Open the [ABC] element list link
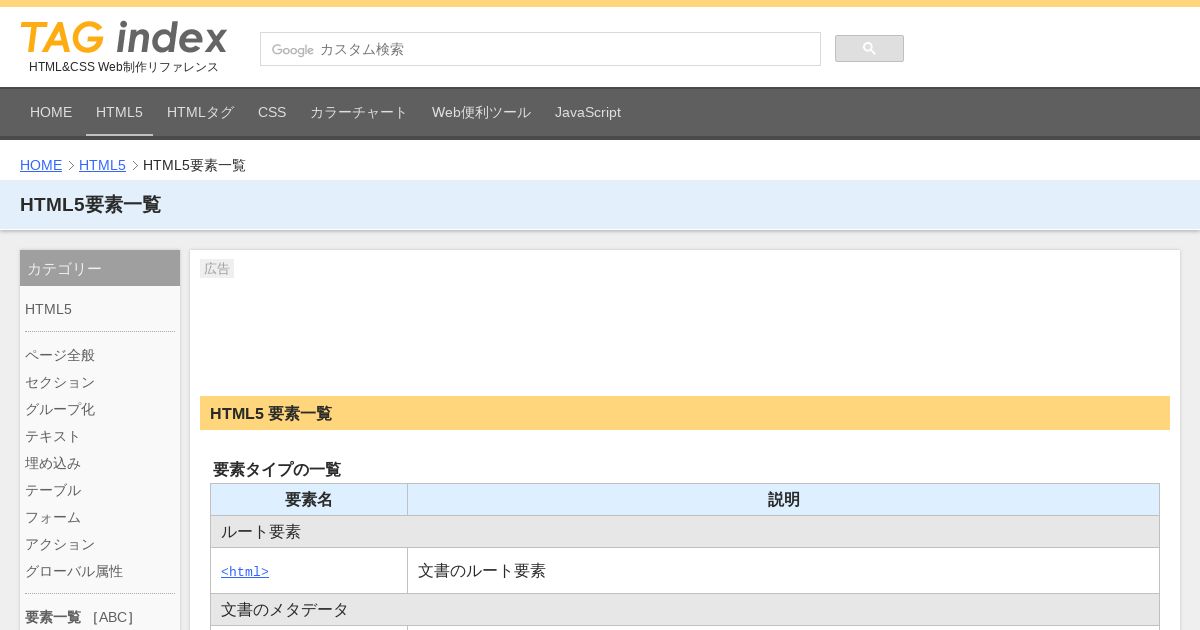 (112, 617)
